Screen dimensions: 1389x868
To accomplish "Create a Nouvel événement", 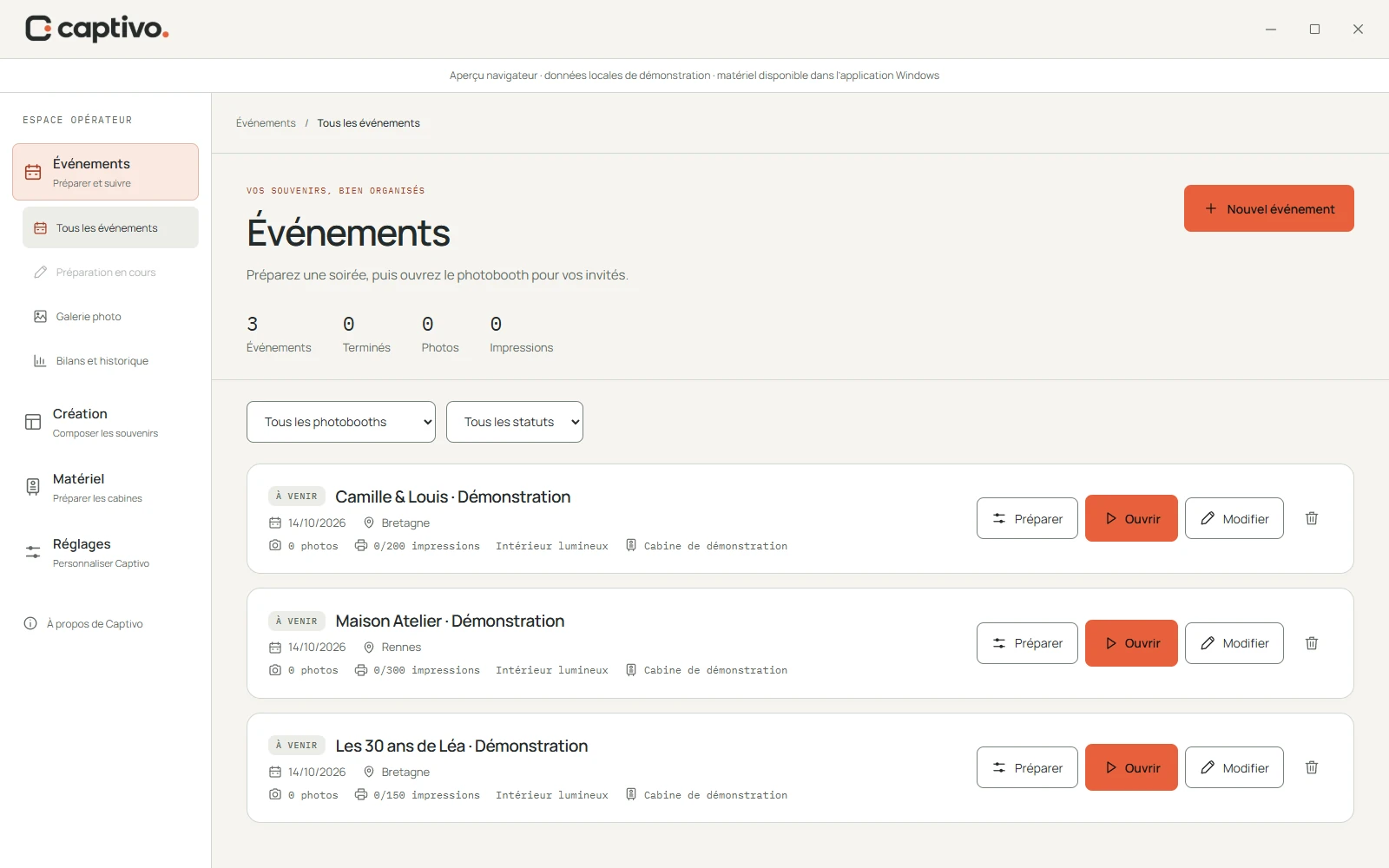I will 1269,208.
